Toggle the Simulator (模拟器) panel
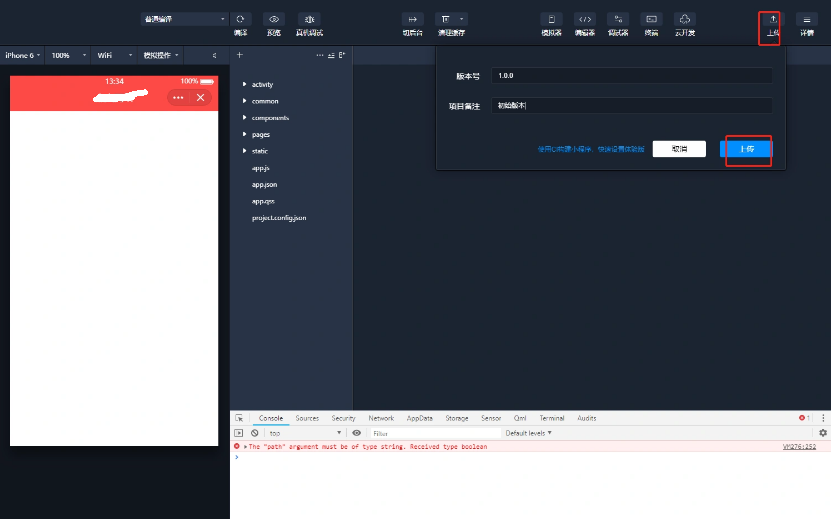 (x=551, y=19)
